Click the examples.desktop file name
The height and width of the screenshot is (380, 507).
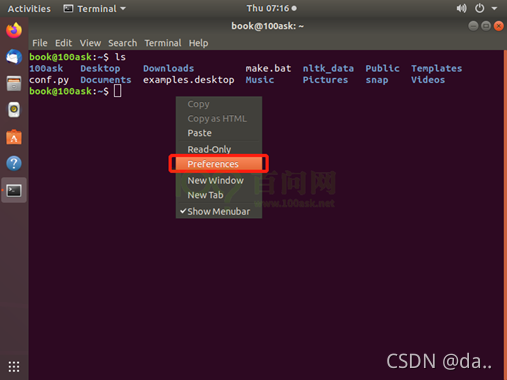click(x=189, y=80)
